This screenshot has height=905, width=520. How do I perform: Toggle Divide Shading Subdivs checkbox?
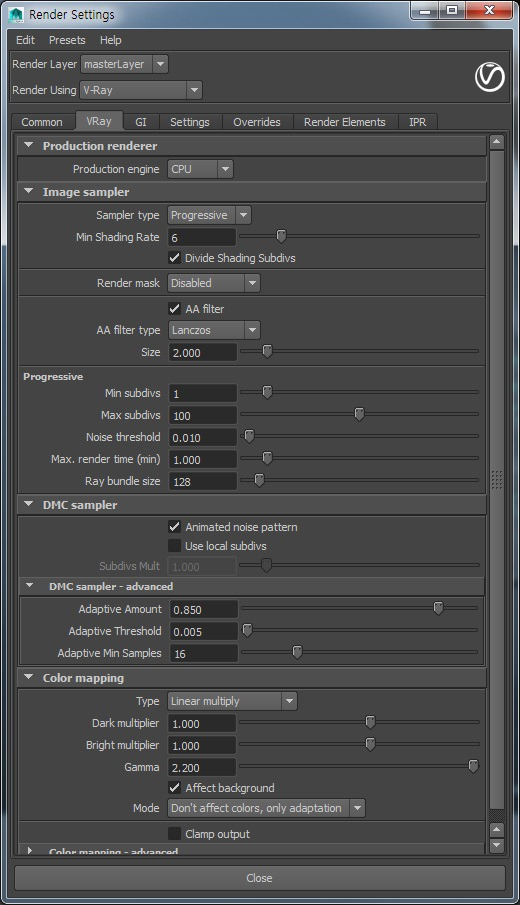(x=174, y=258)
